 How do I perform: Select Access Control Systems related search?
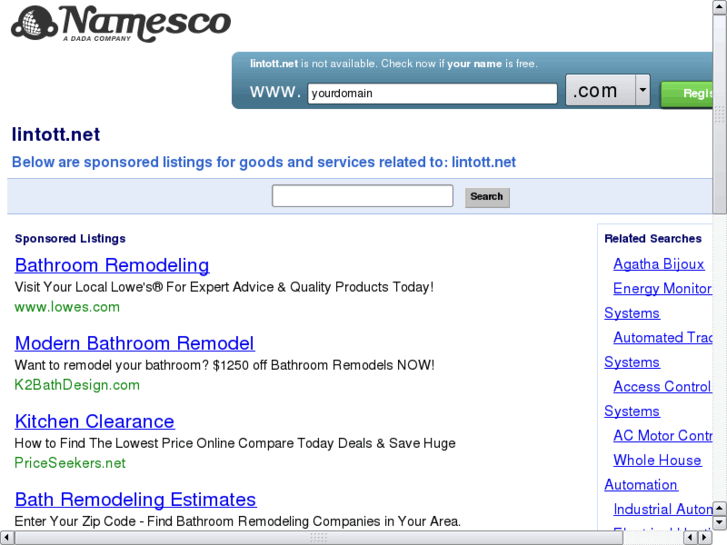662,387
